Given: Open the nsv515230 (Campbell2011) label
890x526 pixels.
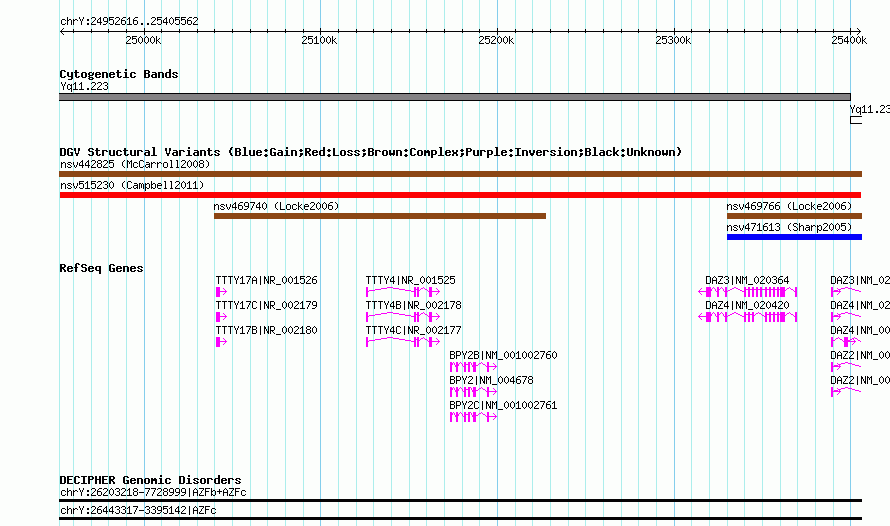Looking at the screenshot, I should 132,185.
